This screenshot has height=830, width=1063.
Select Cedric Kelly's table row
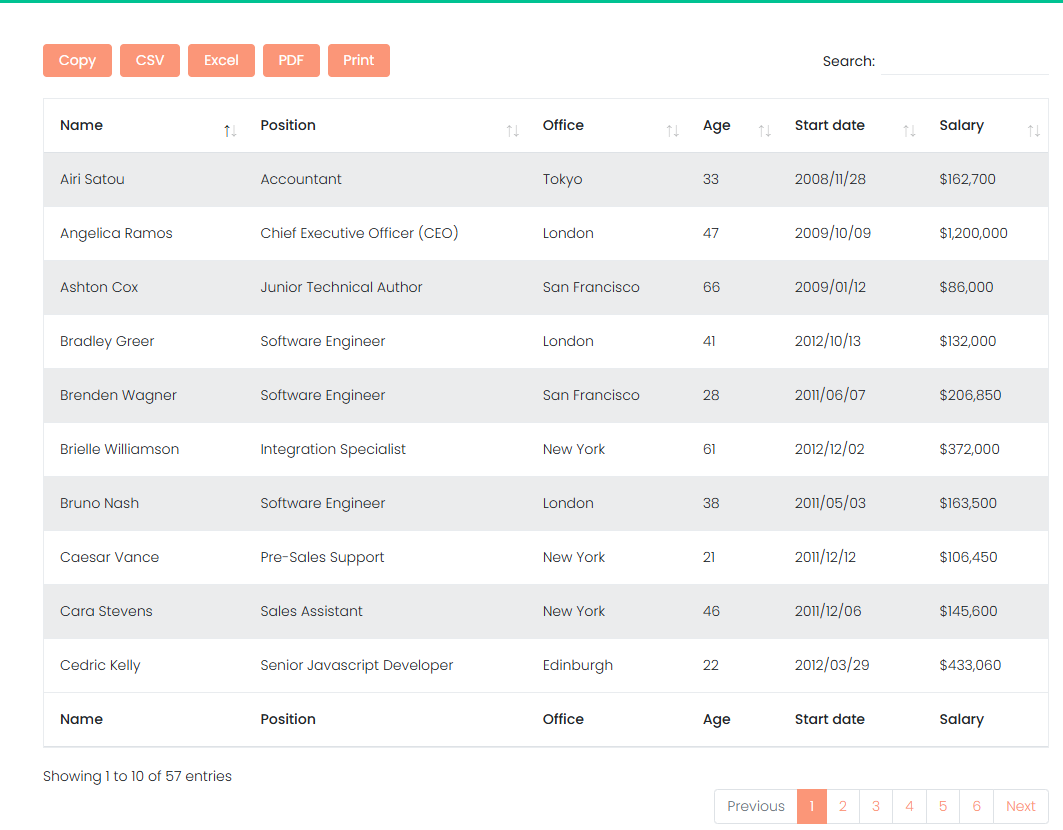click(x=400, y=665)
